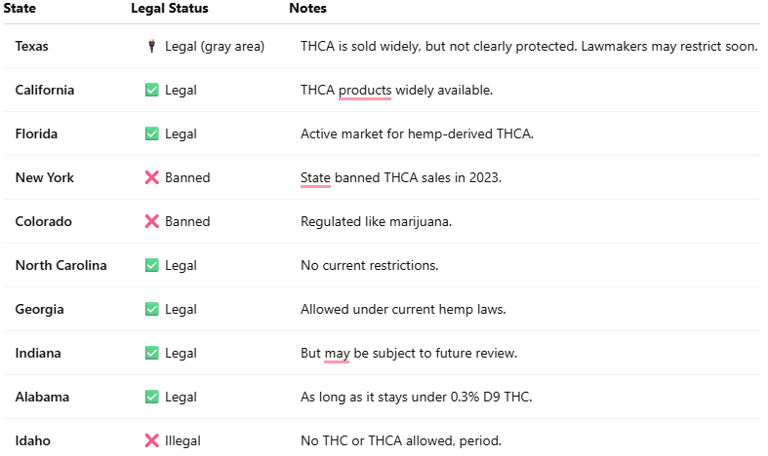The width and height of the screenshot is (768, 456).
Task: Click red X icon in New York row
Action: (152, 178)
